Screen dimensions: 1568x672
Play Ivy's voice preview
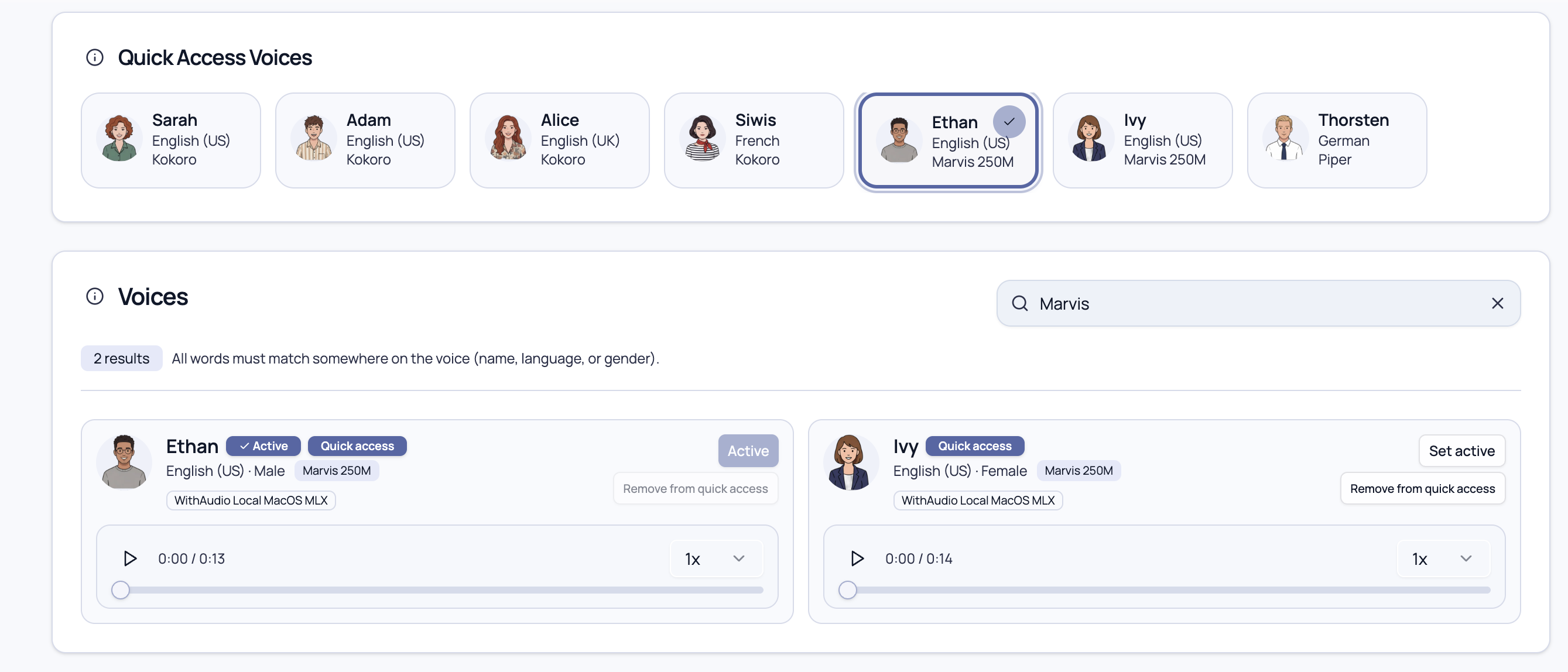click(857, 558)
